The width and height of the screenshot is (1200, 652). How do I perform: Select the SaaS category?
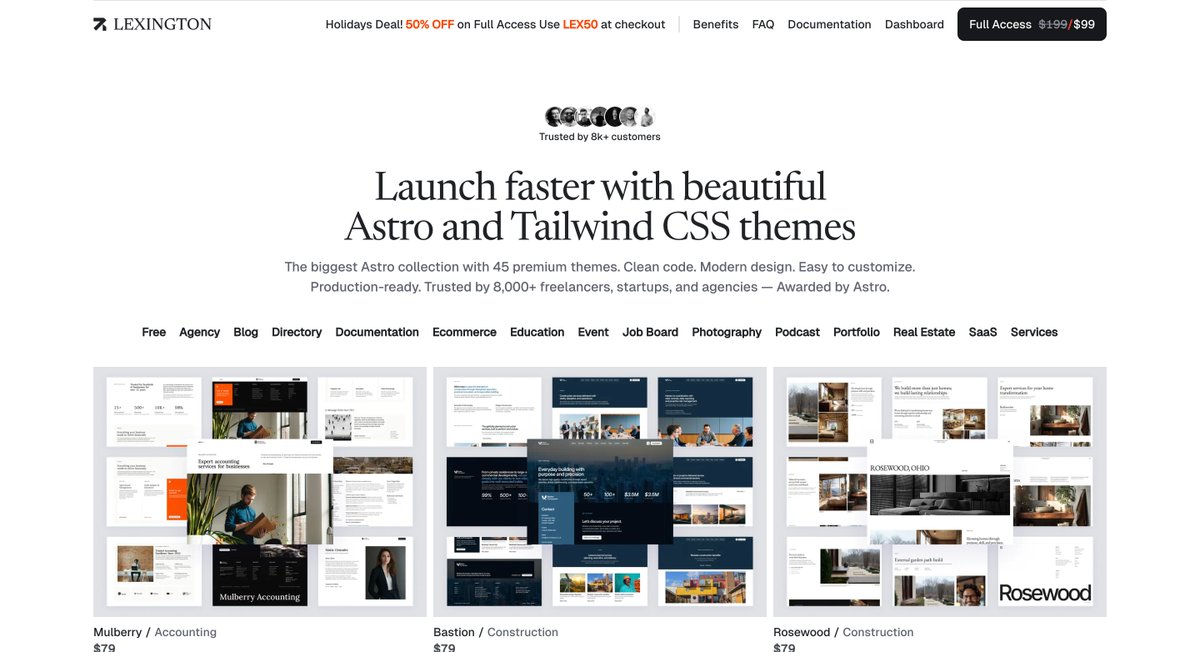(983, 332)
